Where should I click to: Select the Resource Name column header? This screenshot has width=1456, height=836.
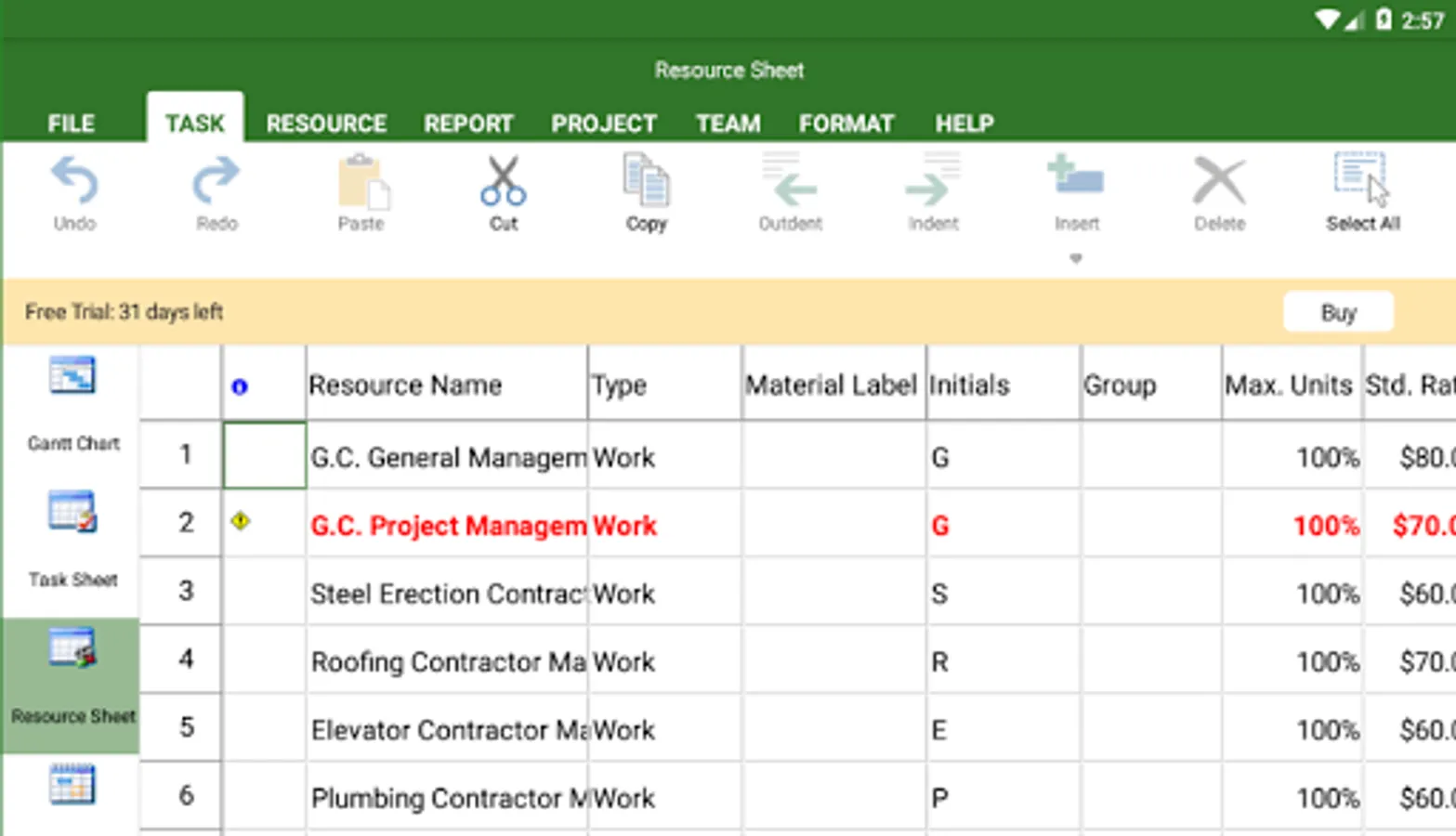tap(447, 384)
